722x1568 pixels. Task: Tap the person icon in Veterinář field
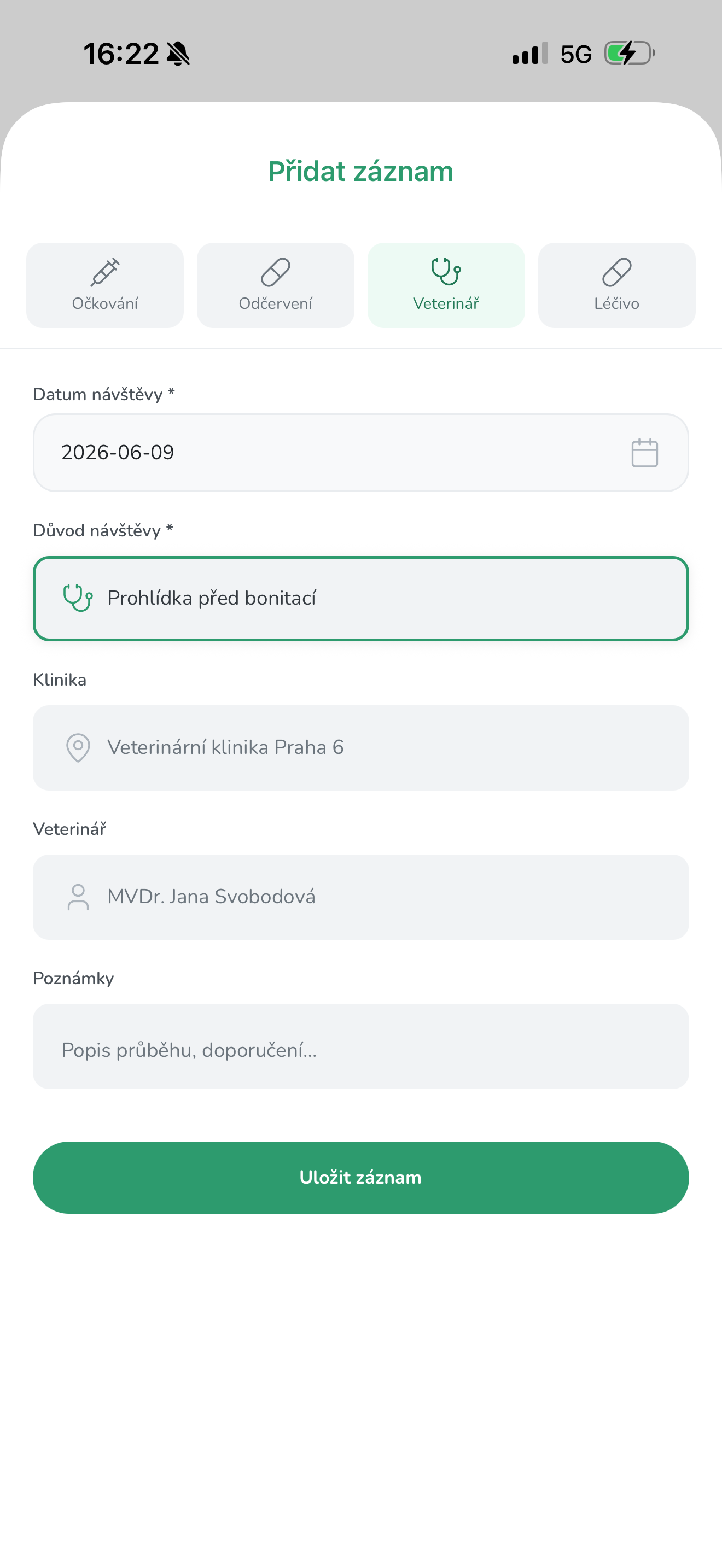pos(78,897)
